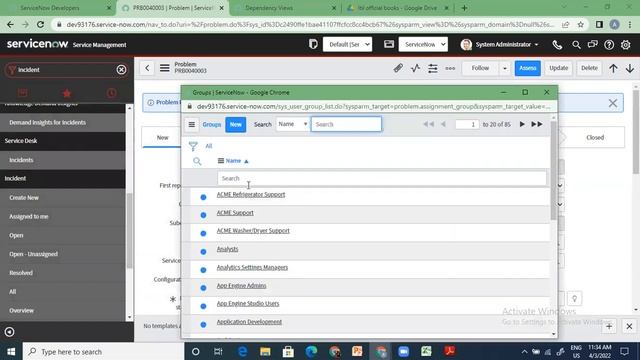640x360 pixels.
Task: Select the ACME Refrigerator Support group
Action: click(x=251, y=195)
